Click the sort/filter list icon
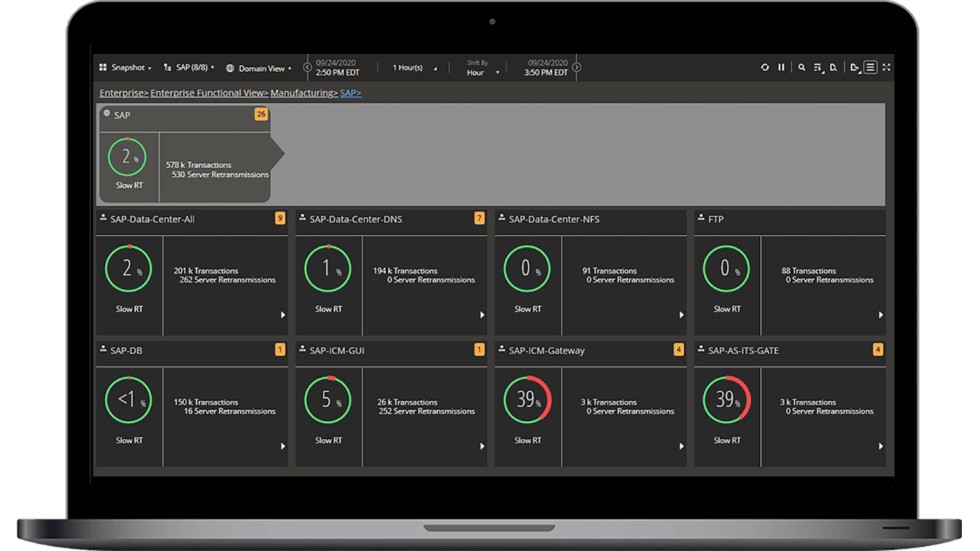This screenshot has width=980, height=551. point(818,68)
